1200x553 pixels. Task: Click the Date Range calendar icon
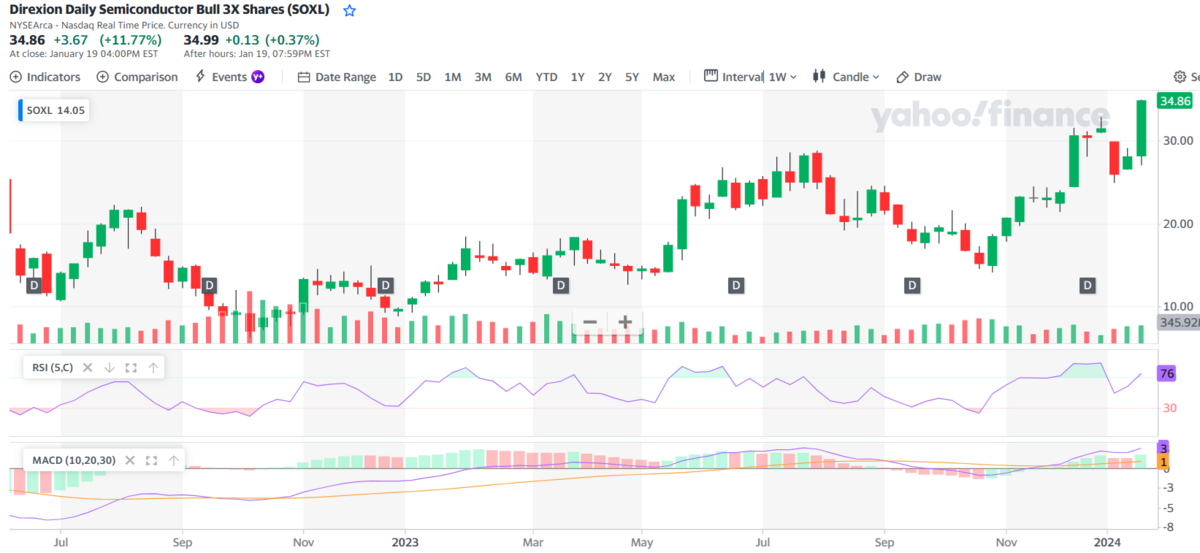(304, 77)
